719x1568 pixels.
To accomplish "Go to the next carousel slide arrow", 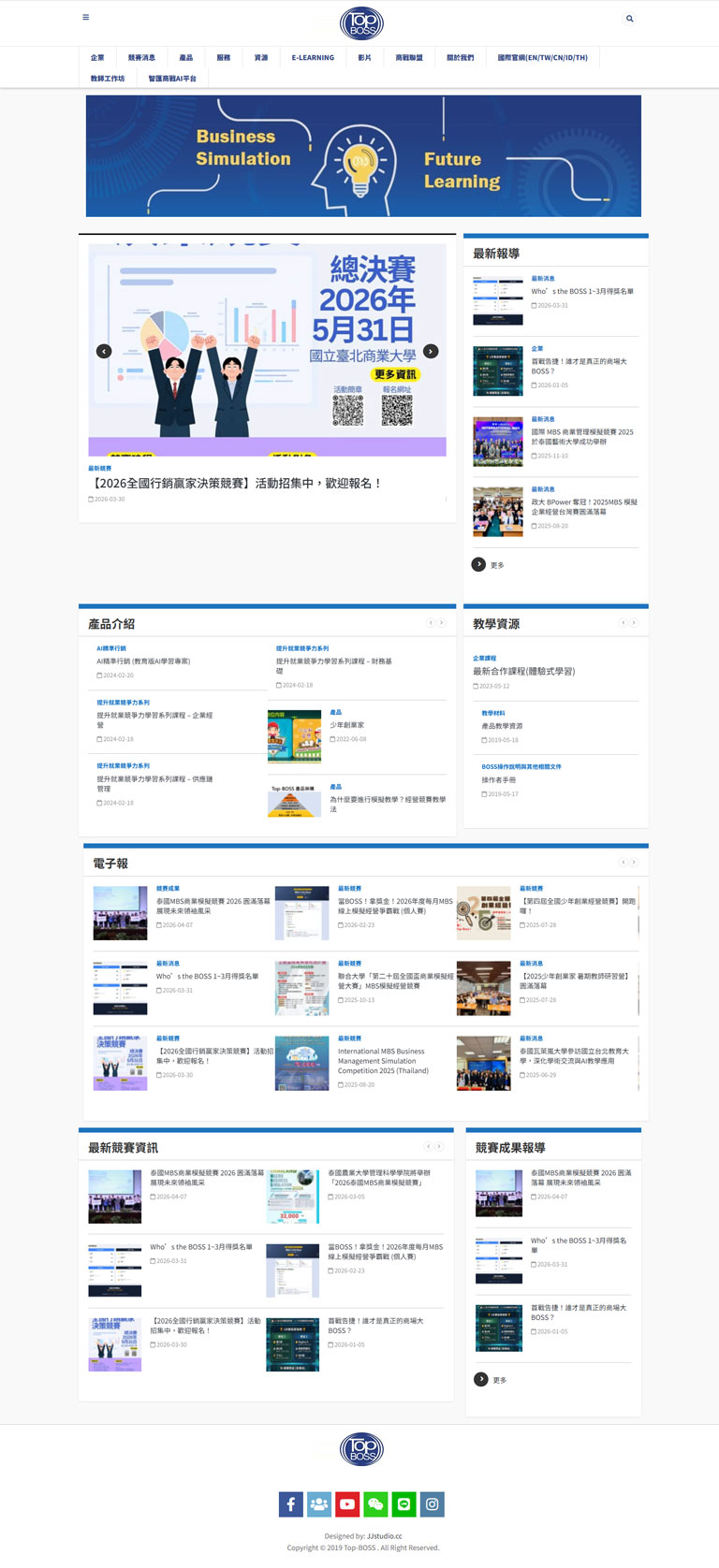I will (x=431, y=351).
